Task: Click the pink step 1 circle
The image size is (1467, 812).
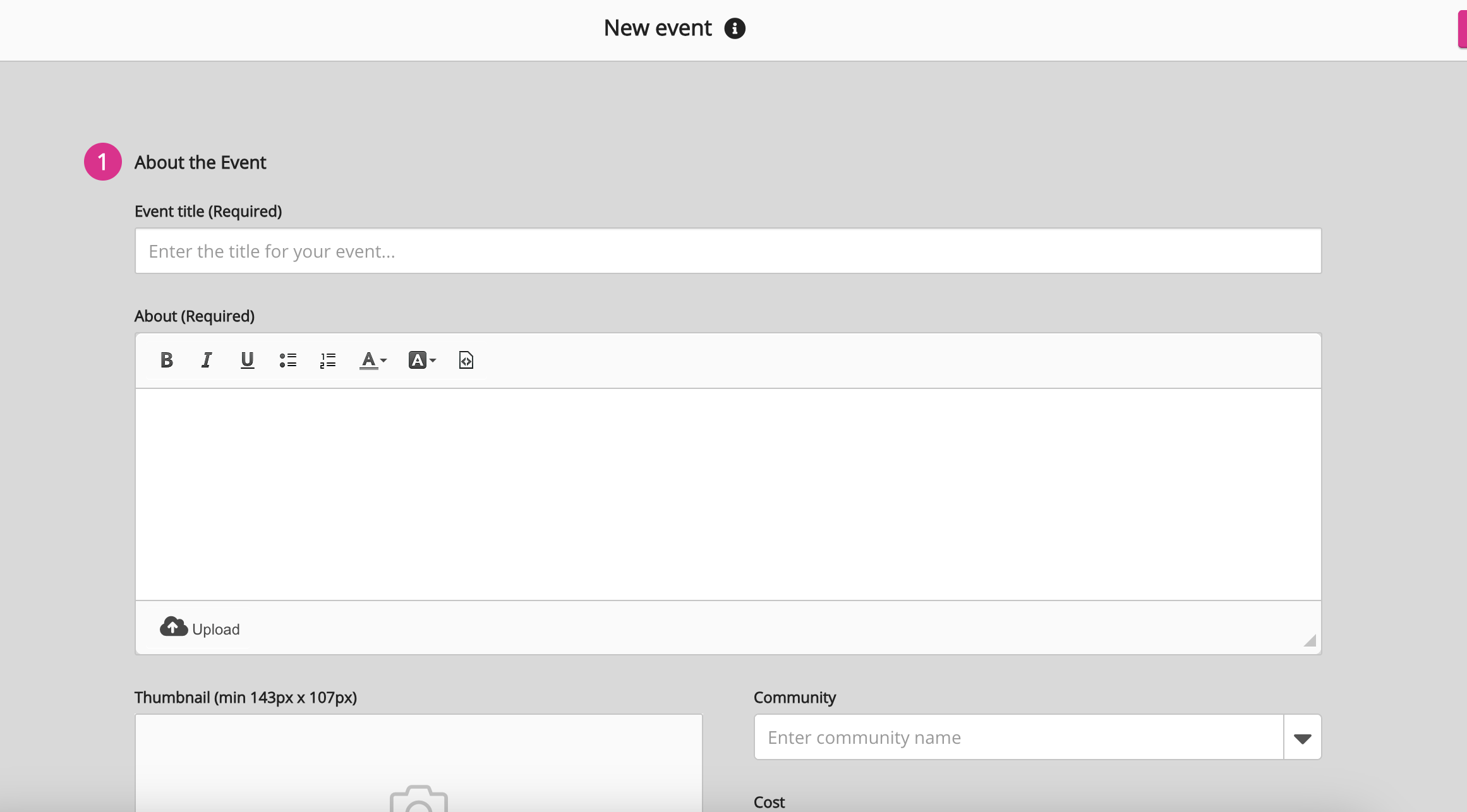Action: pos(102,162)
